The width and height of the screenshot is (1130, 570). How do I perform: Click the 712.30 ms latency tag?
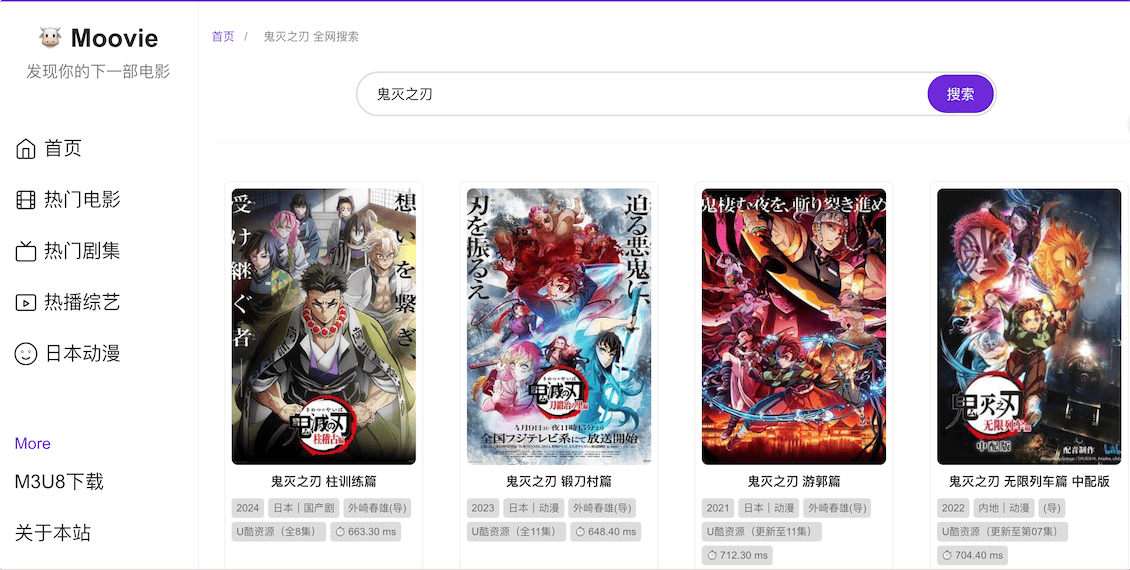737,556
